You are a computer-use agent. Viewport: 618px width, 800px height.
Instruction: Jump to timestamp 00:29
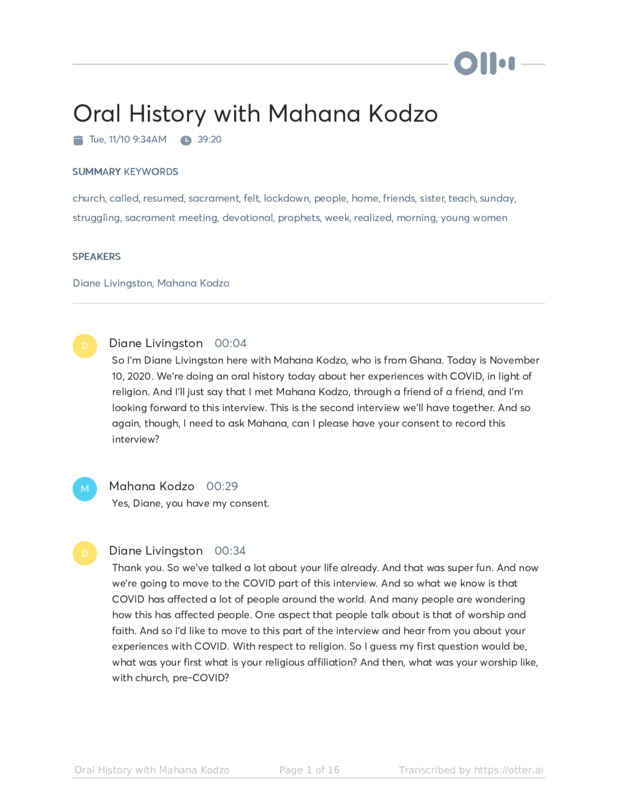[x=222, y=486]
